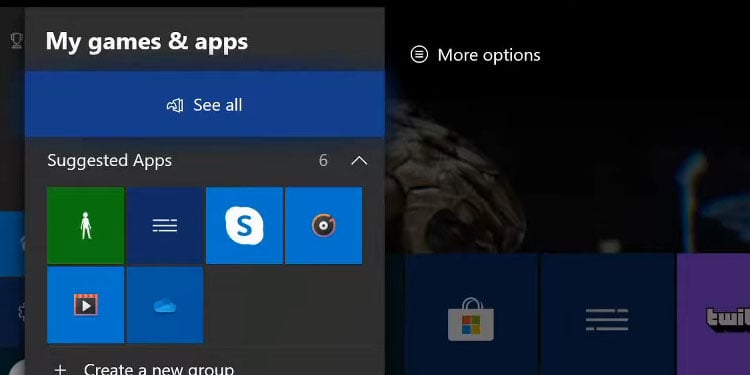Open More options menu
Viewport: 750px width, 375px height.
[x=475, y=55]
